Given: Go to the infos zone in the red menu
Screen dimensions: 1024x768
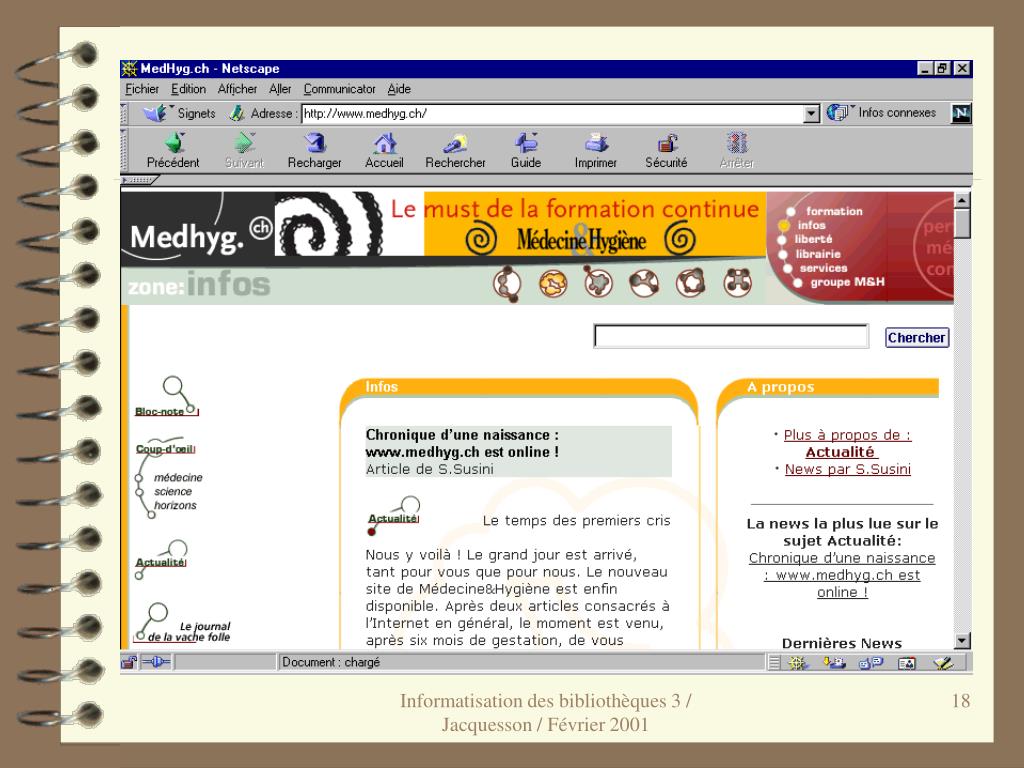Looking at the screenshot, I should [x=812, y=225].
